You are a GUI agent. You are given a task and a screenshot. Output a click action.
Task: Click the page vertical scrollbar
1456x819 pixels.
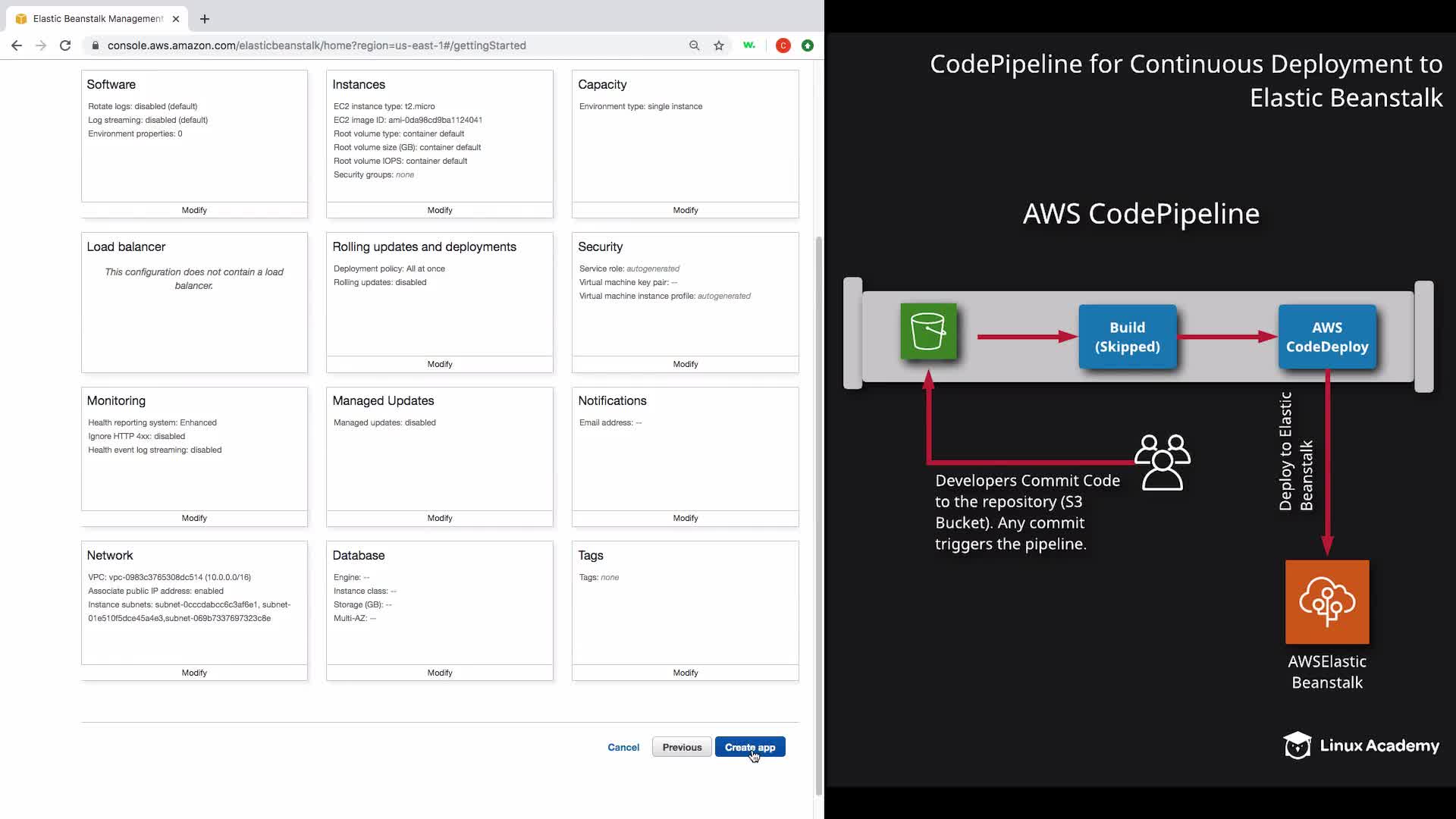click(818, 516)
